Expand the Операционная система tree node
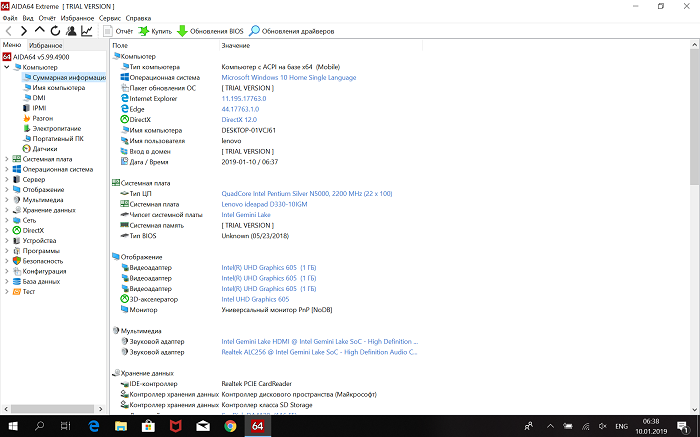Viewport: 700px width, 437px height. tap(7, 169)
